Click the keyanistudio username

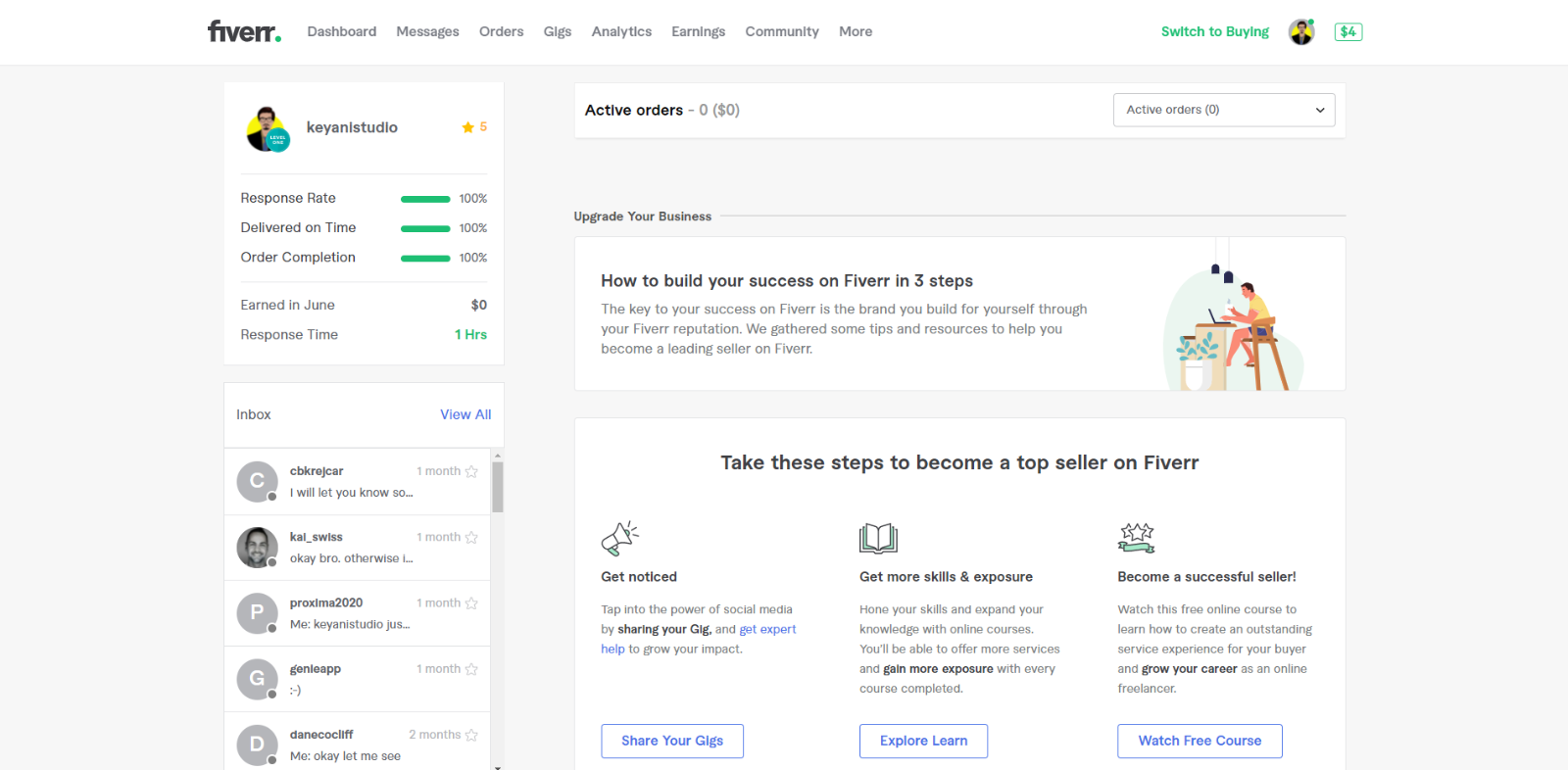click(352, 127)
